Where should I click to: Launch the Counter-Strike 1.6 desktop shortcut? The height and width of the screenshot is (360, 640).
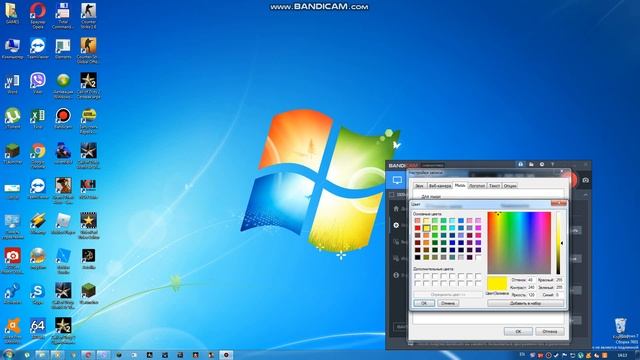coord(88,16)
